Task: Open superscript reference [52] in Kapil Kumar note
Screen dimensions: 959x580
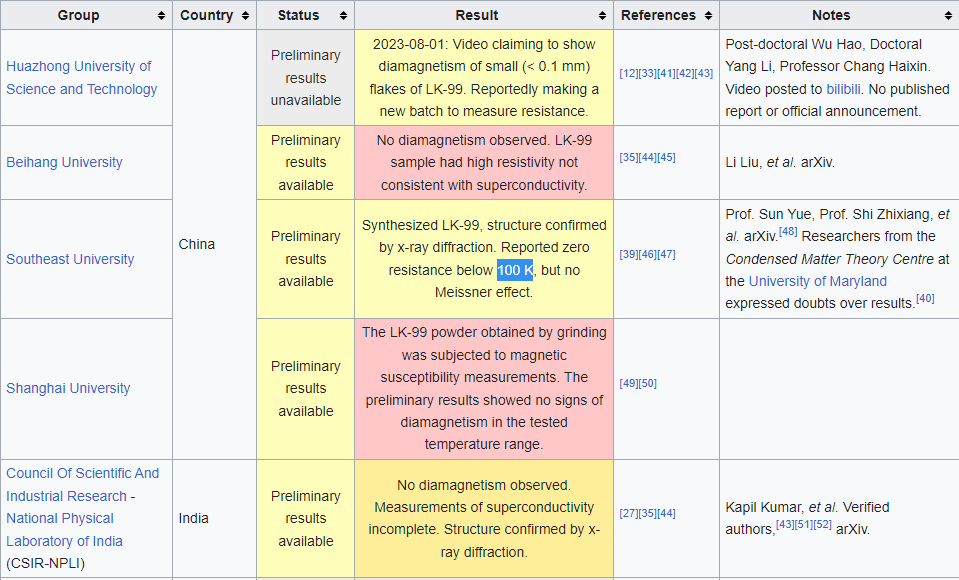Action: (823, 524)
